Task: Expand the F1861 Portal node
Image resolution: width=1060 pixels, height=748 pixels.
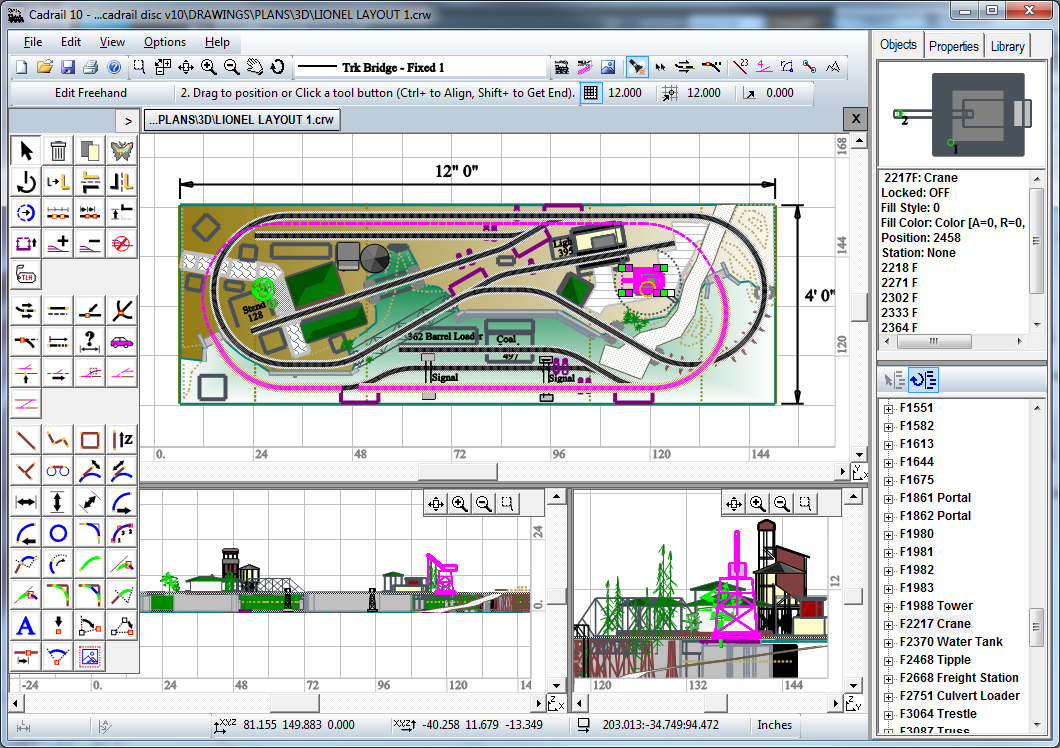Action: pos(888,498)
